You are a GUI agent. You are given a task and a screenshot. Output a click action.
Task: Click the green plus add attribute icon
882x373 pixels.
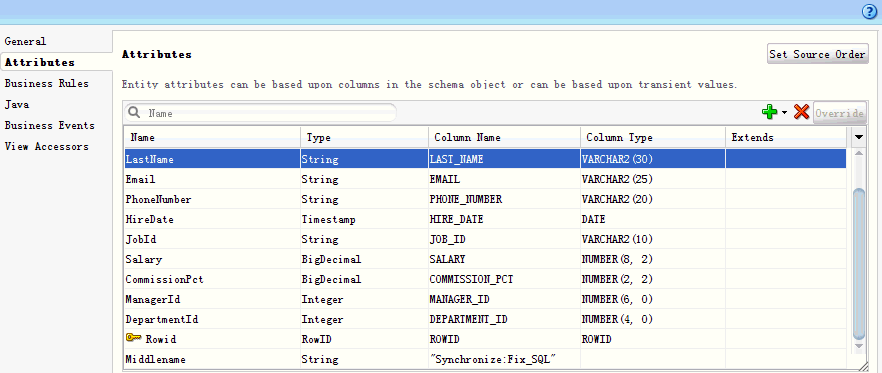click(769, 113)
